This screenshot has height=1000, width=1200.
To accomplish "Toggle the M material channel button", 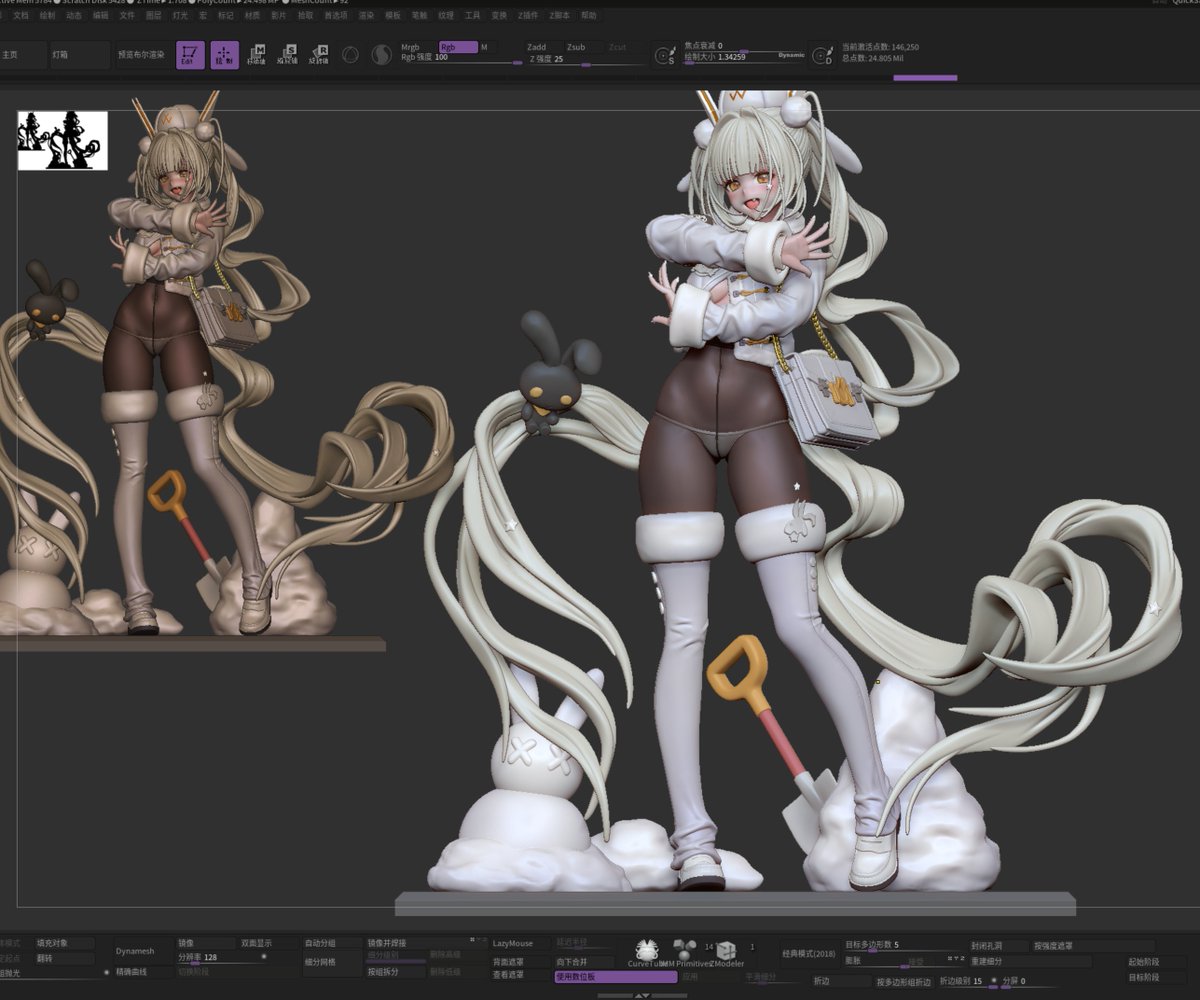I will 488,47.
